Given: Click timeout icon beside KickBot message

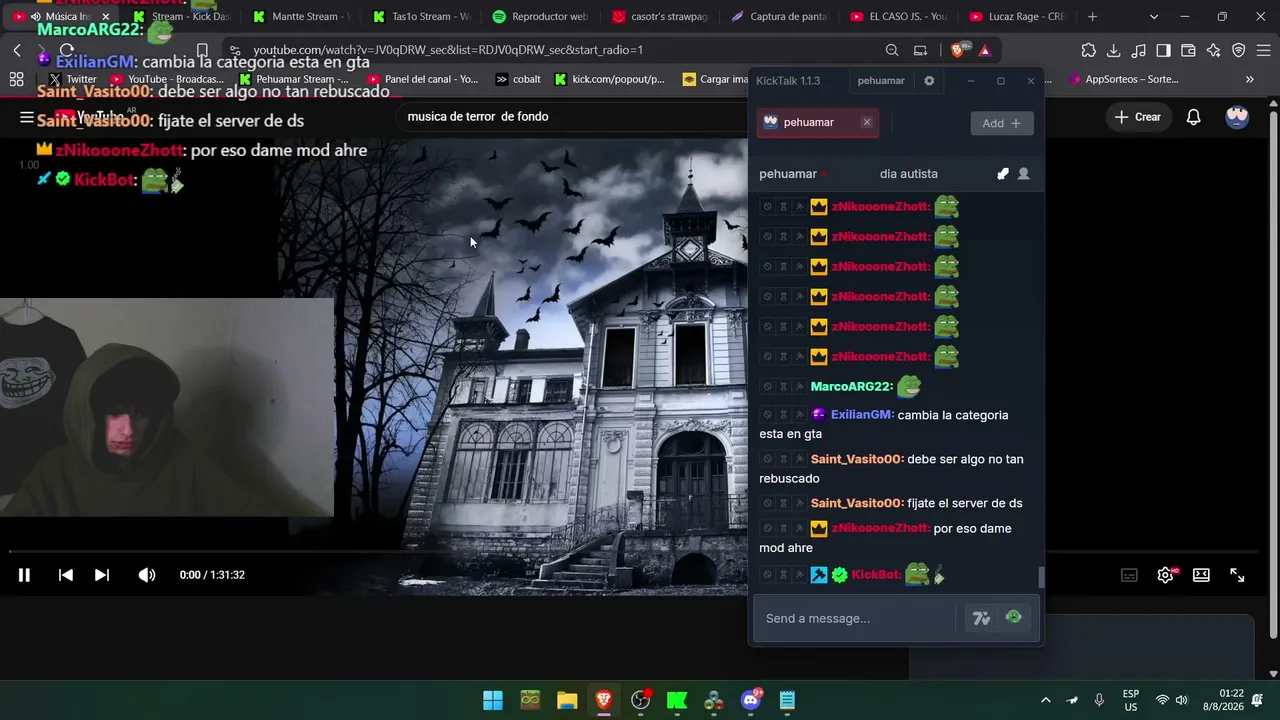Looking at the screenshot, I should (x=784, y=575).
